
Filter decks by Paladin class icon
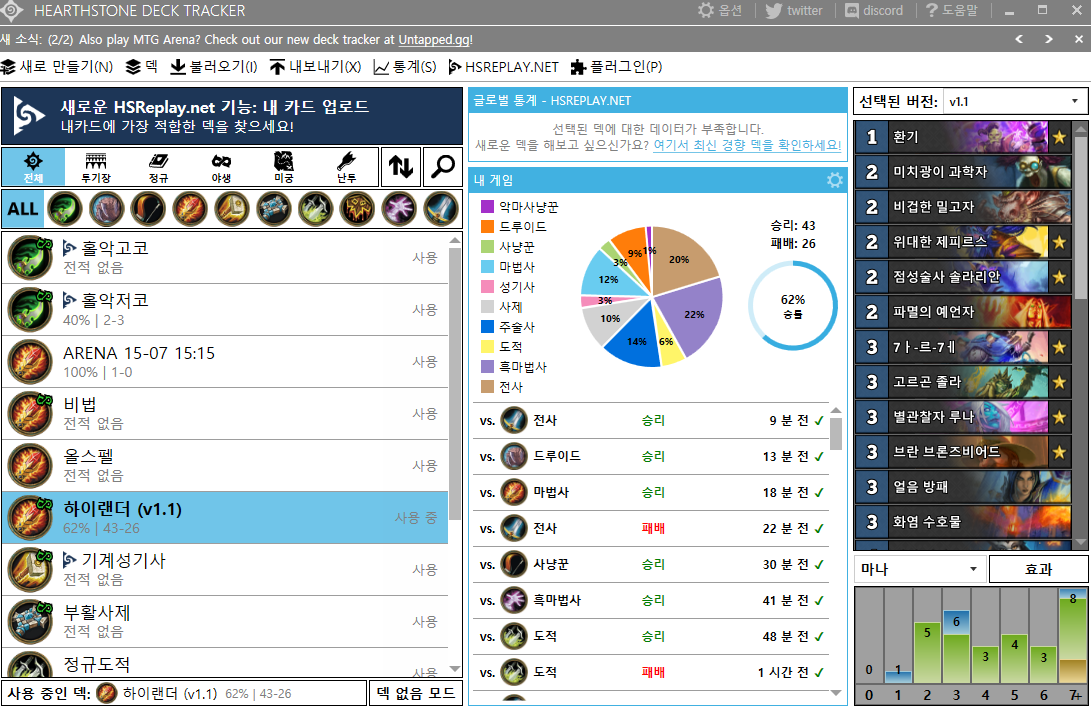coord(232,209)
